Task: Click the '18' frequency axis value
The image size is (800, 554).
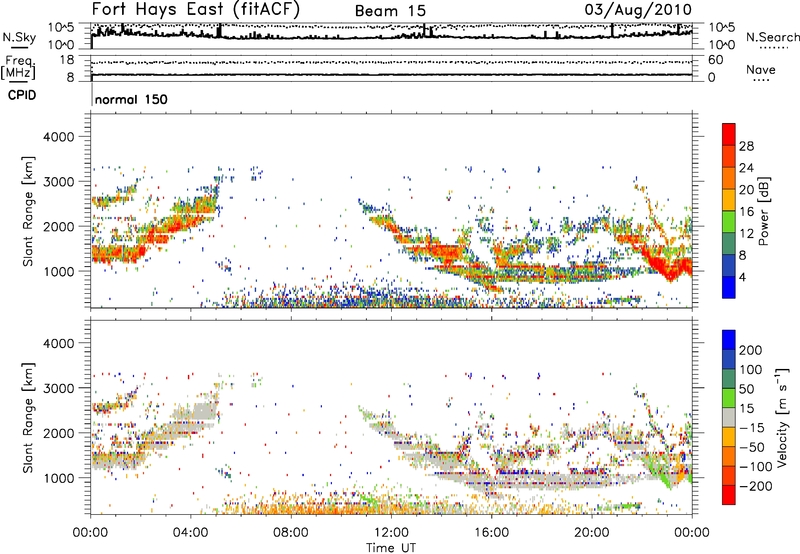Action: [x=66, y=60]
